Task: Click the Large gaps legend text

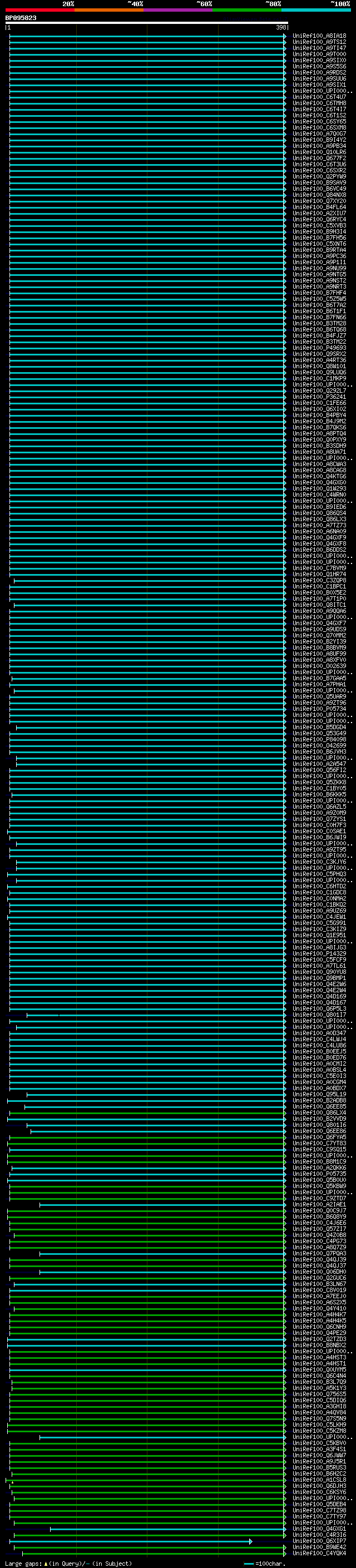Action: 68,1563
